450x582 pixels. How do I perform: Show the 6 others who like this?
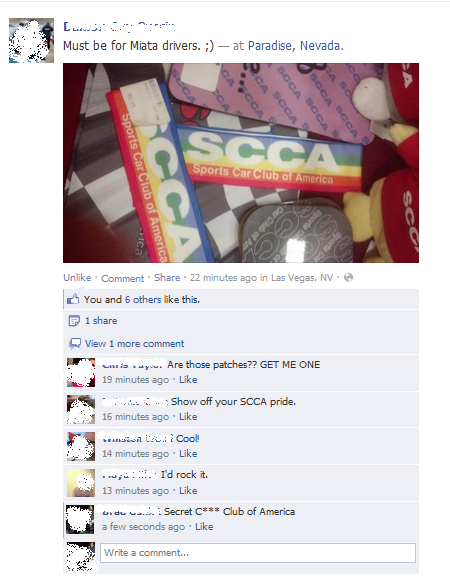[x=147, y=300]
